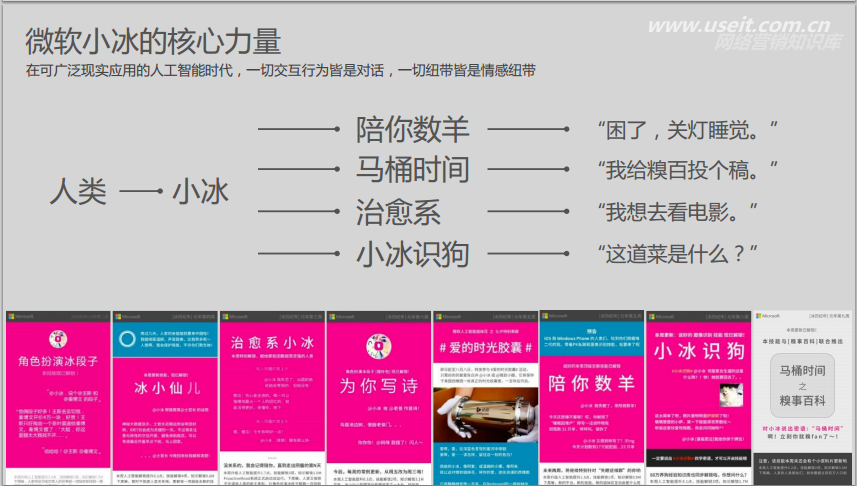The width and height of the screenshot is (857, 486).
Task: Click the white dog photo on 小冰识狗 poster
Action: (731, 395)
